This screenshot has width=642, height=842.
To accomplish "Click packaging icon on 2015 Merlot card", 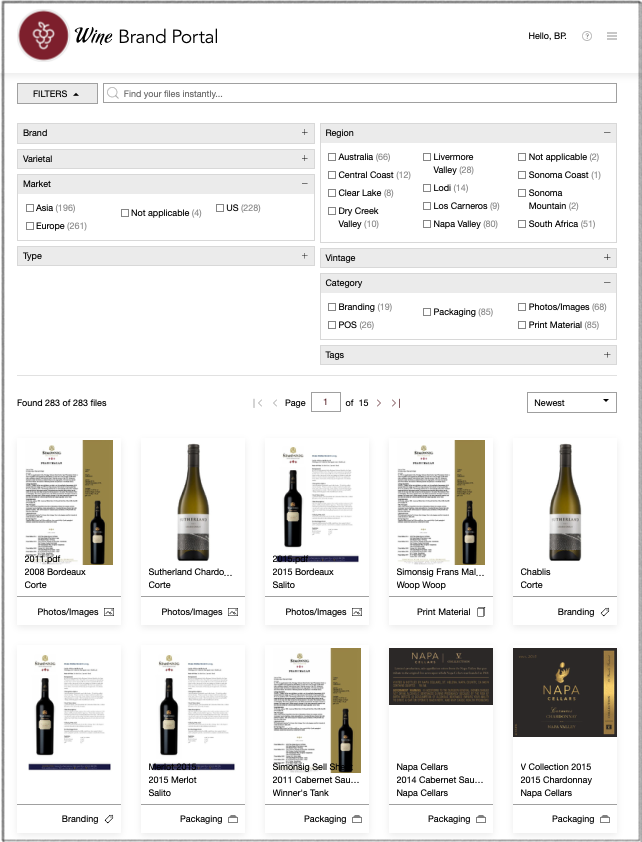I will click(x=233, y=819).
